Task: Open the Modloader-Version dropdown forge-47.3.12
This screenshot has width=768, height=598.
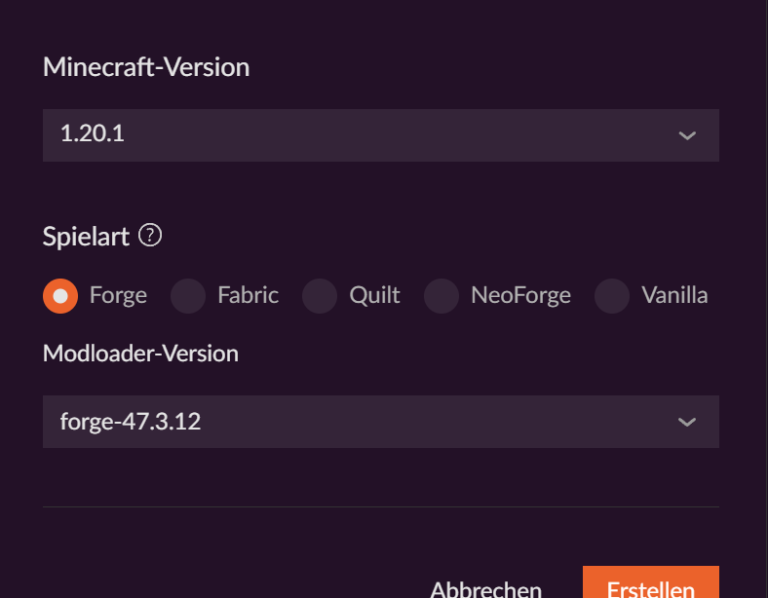Action: click(381, 422)
